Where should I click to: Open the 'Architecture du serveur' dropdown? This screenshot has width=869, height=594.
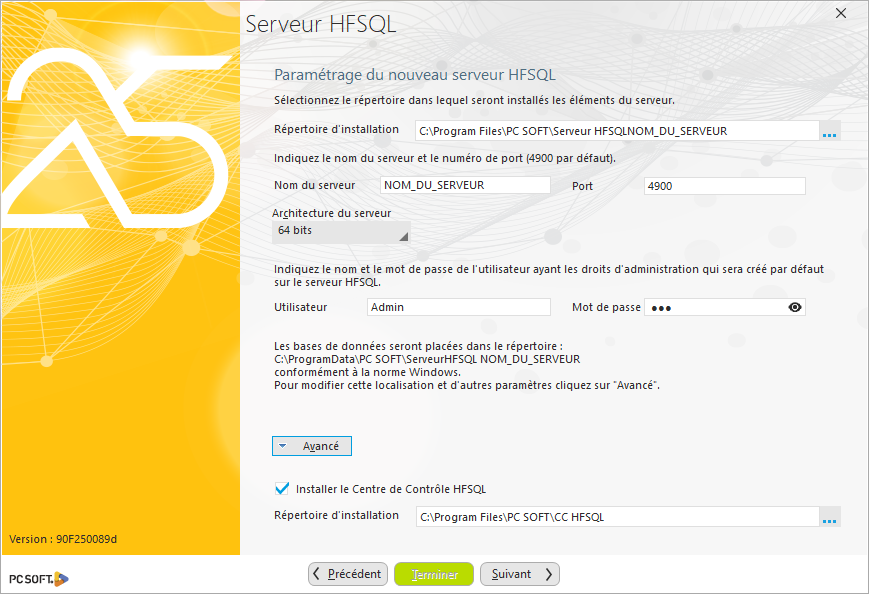[340, 230]
